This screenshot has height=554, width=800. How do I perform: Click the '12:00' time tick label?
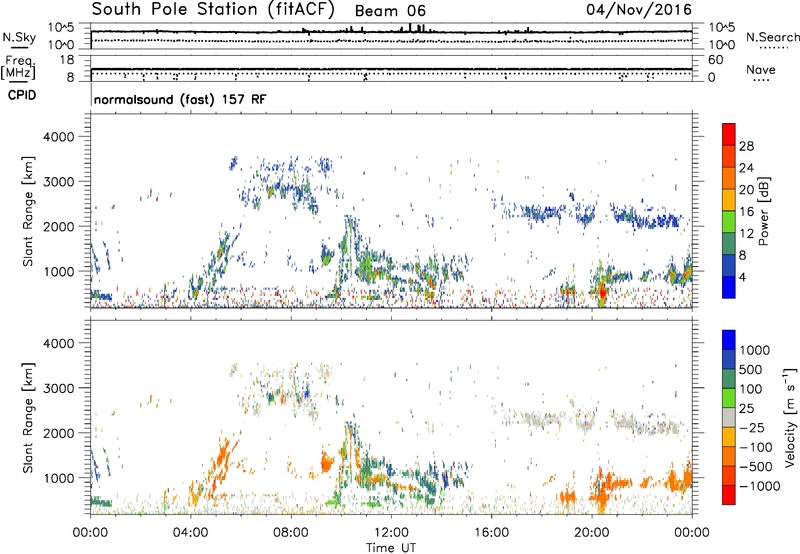(x=391, y=533)
